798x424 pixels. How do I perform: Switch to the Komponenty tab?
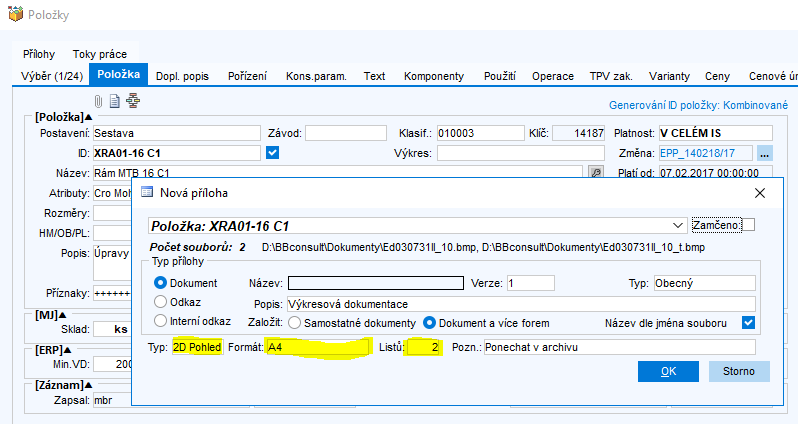click(x=434, y=76)
